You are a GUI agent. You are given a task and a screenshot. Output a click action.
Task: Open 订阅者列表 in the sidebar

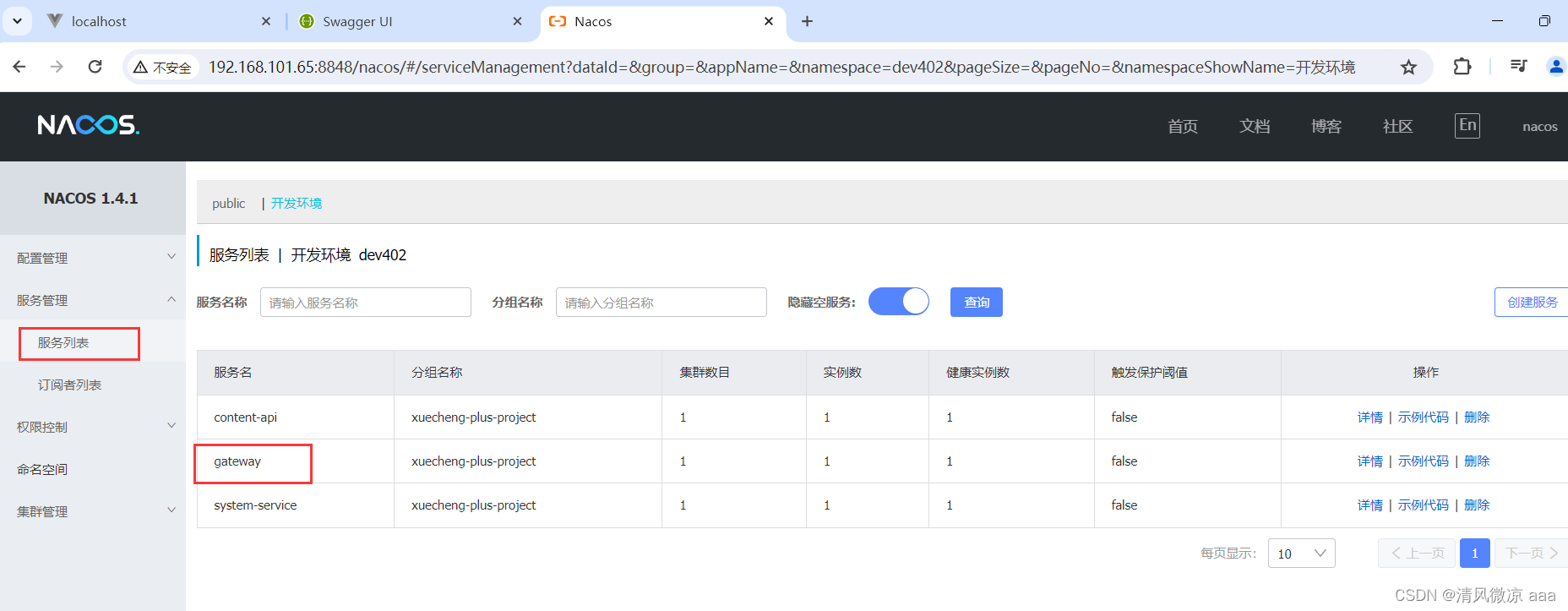[69, 385]
